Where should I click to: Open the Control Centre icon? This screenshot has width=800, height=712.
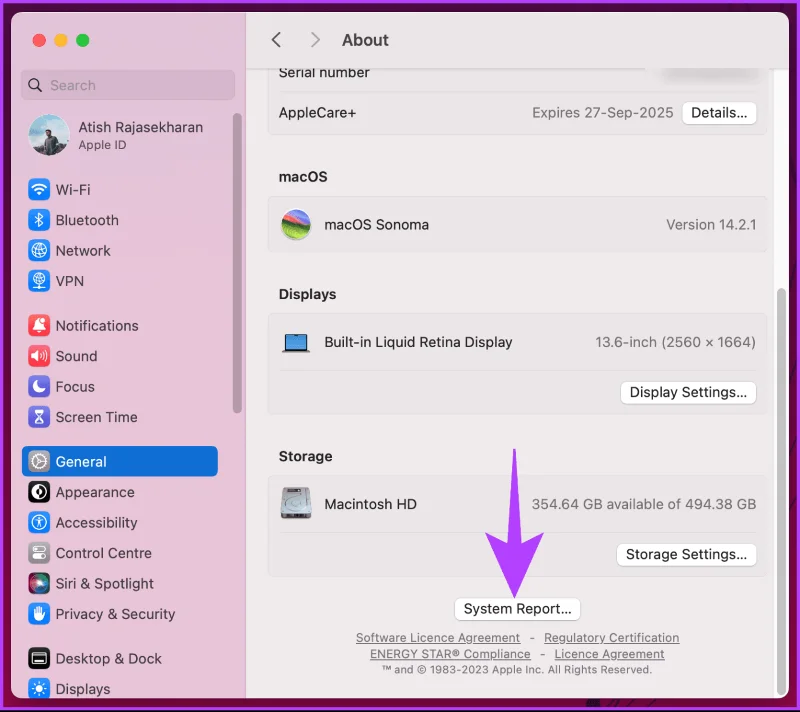pos(39,553)
